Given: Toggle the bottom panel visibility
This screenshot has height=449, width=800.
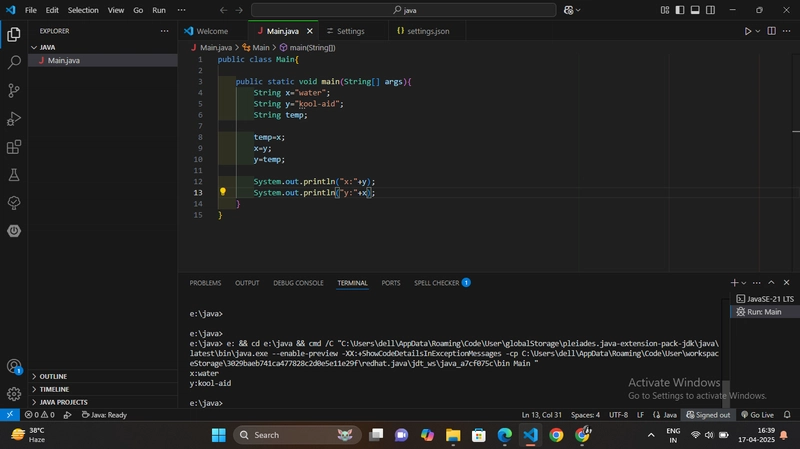Looking at the screenshot, I should (695, 10).
